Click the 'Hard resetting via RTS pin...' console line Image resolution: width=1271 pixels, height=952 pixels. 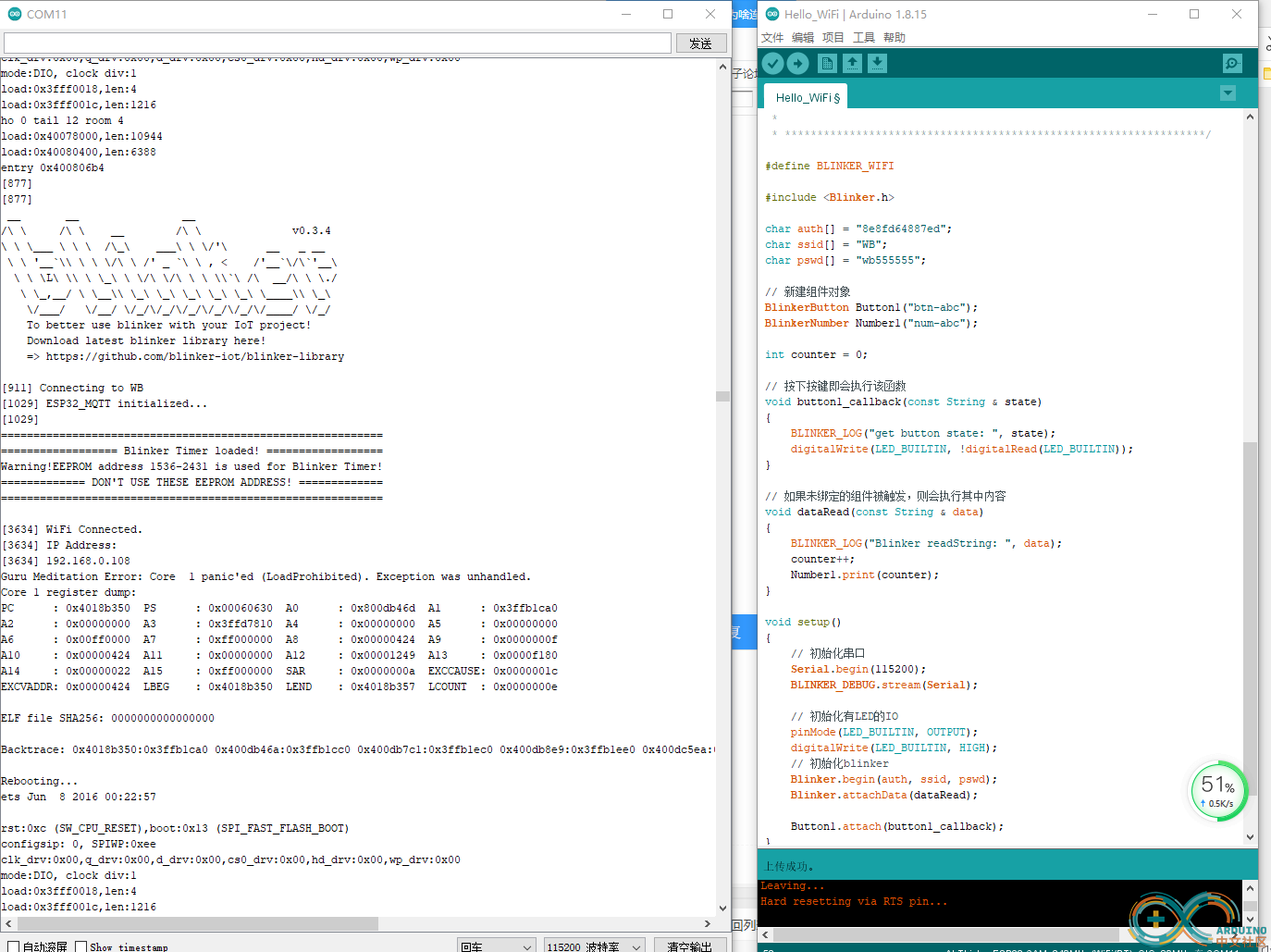click(854, 901)
